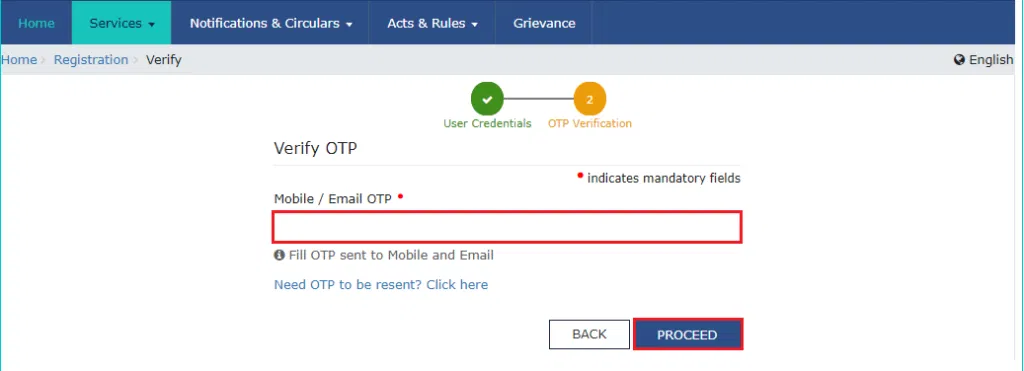Expand the Notifications & Circulars dropdown arrow

point(349,24)
